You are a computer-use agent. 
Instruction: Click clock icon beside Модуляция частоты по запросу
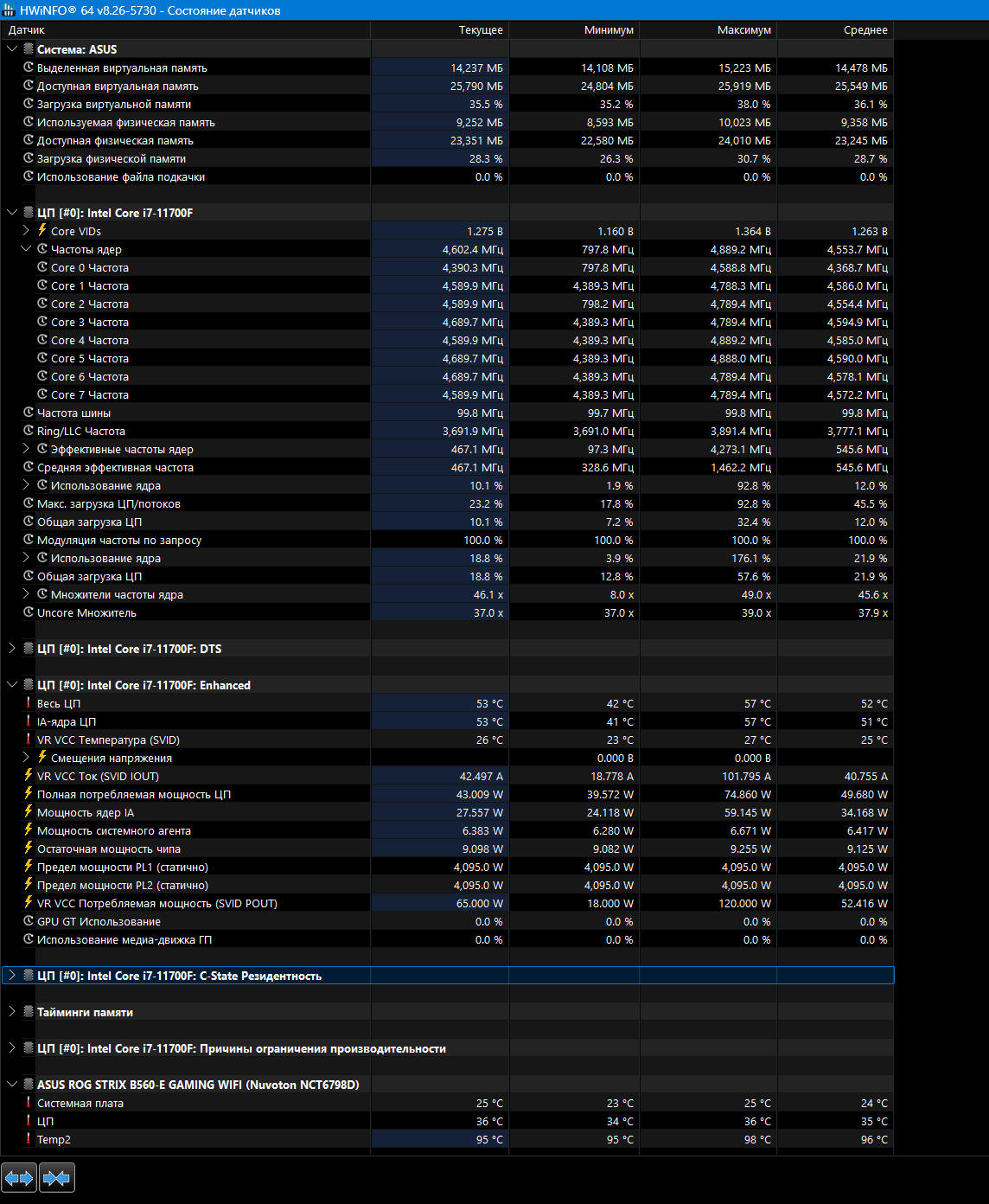(x=29, y=540)
